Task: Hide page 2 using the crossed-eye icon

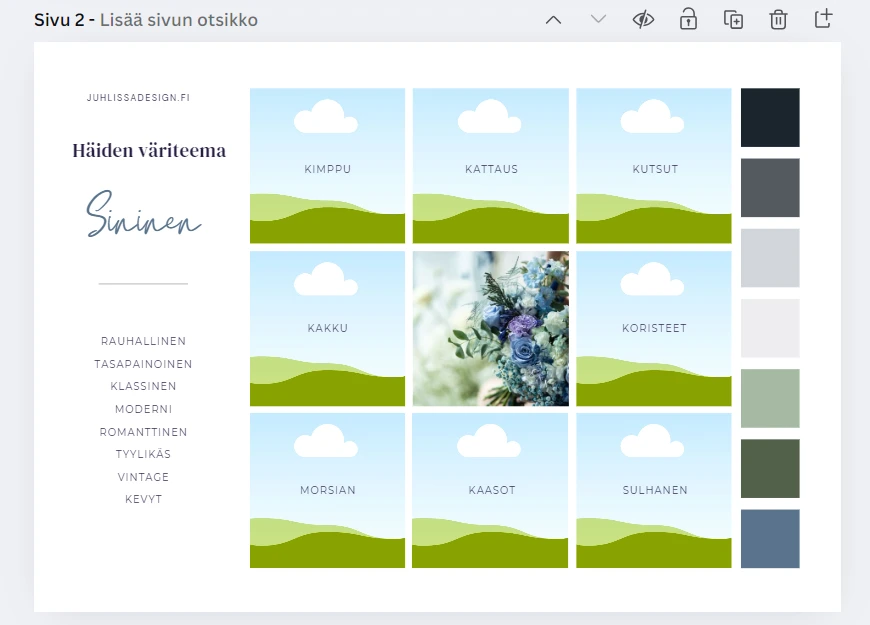Action: [643, 18]
